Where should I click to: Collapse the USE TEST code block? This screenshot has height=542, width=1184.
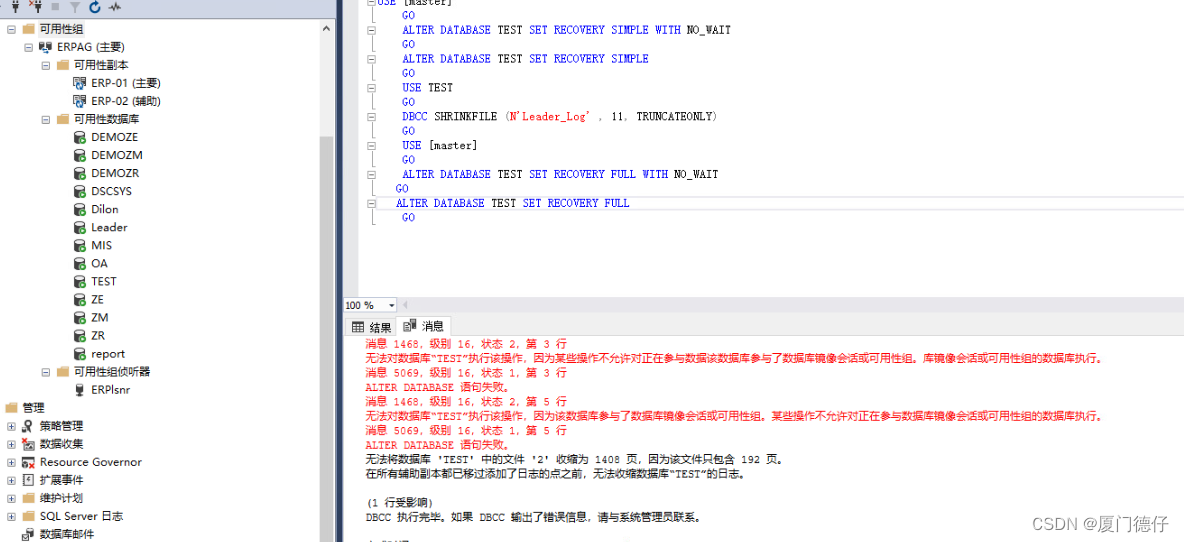pos(371,88)
